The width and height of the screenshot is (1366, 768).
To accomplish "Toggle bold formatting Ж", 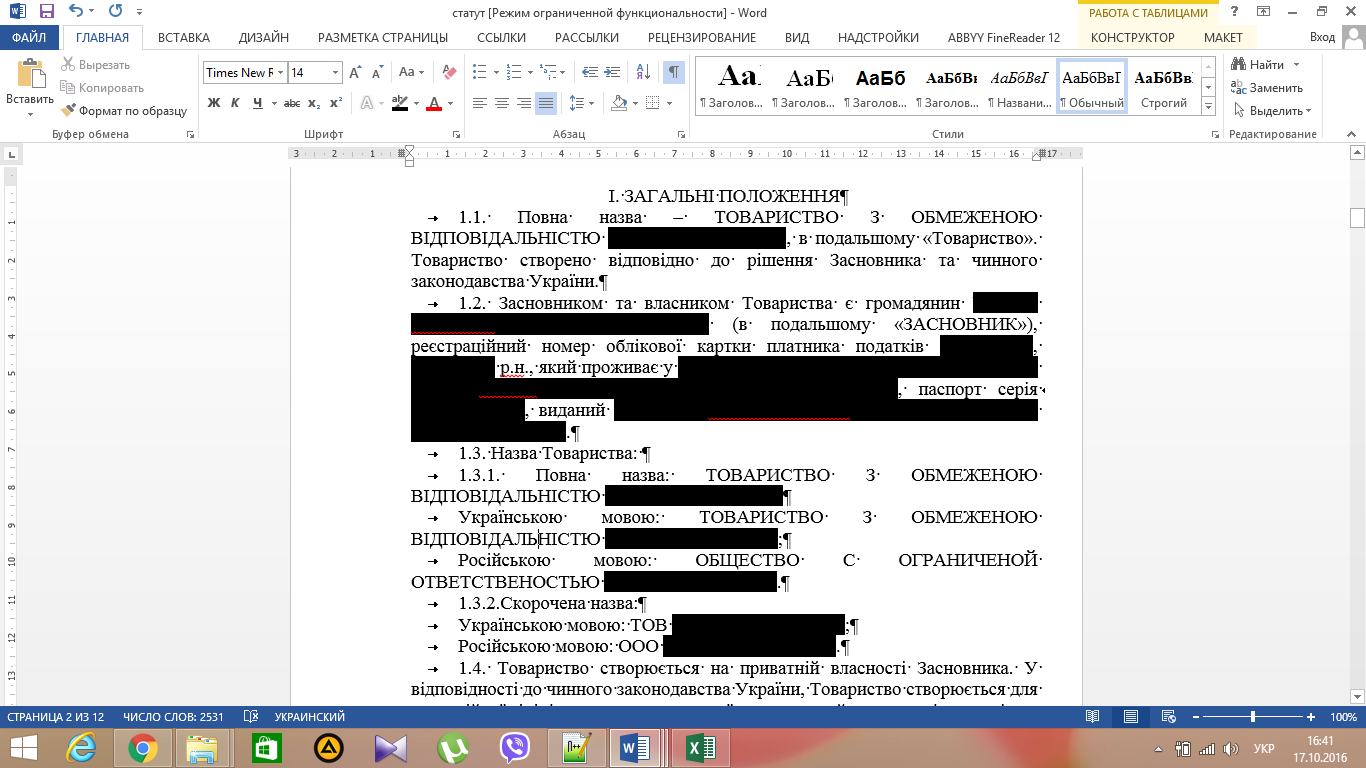I will pos(213,103).
